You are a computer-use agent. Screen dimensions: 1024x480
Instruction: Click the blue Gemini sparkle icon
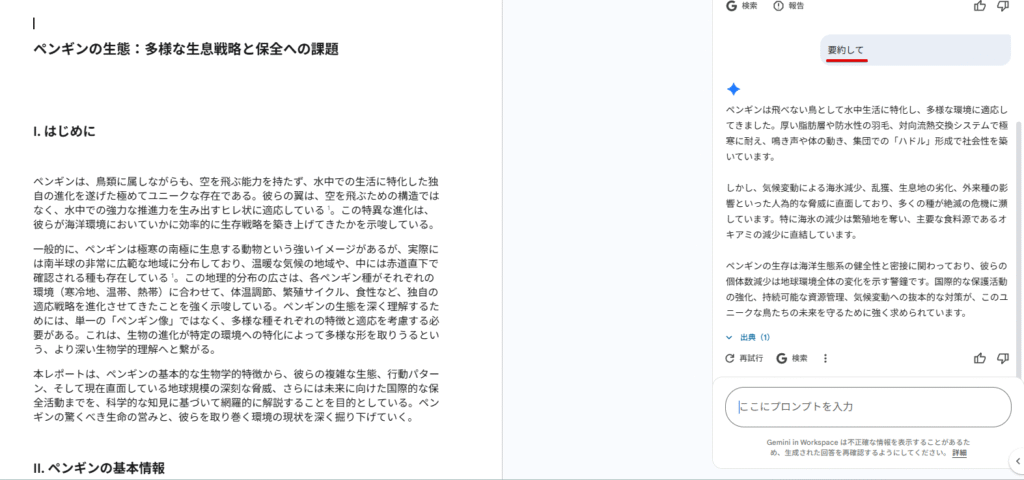(733, 88)
